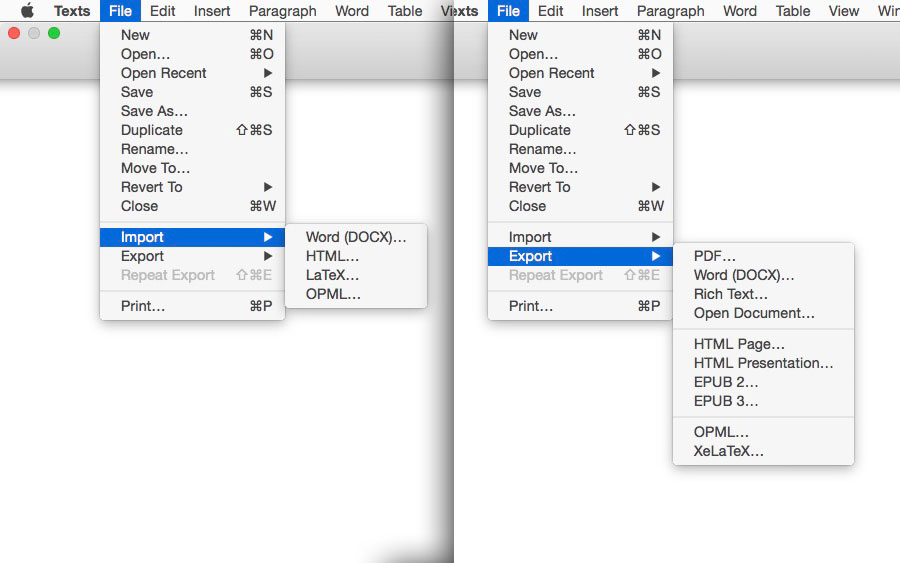The image size is (900, 563).
Task: Import LaTeX… file
Action: point(356,275)
